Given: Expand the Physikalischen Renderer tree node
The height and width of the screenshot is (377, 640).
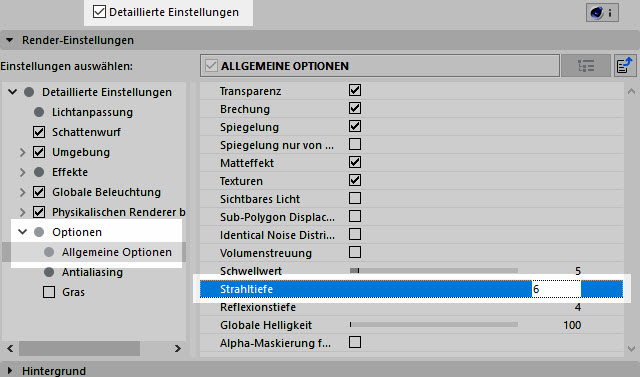Looking at the screenshot, I should tap(22, 212).
